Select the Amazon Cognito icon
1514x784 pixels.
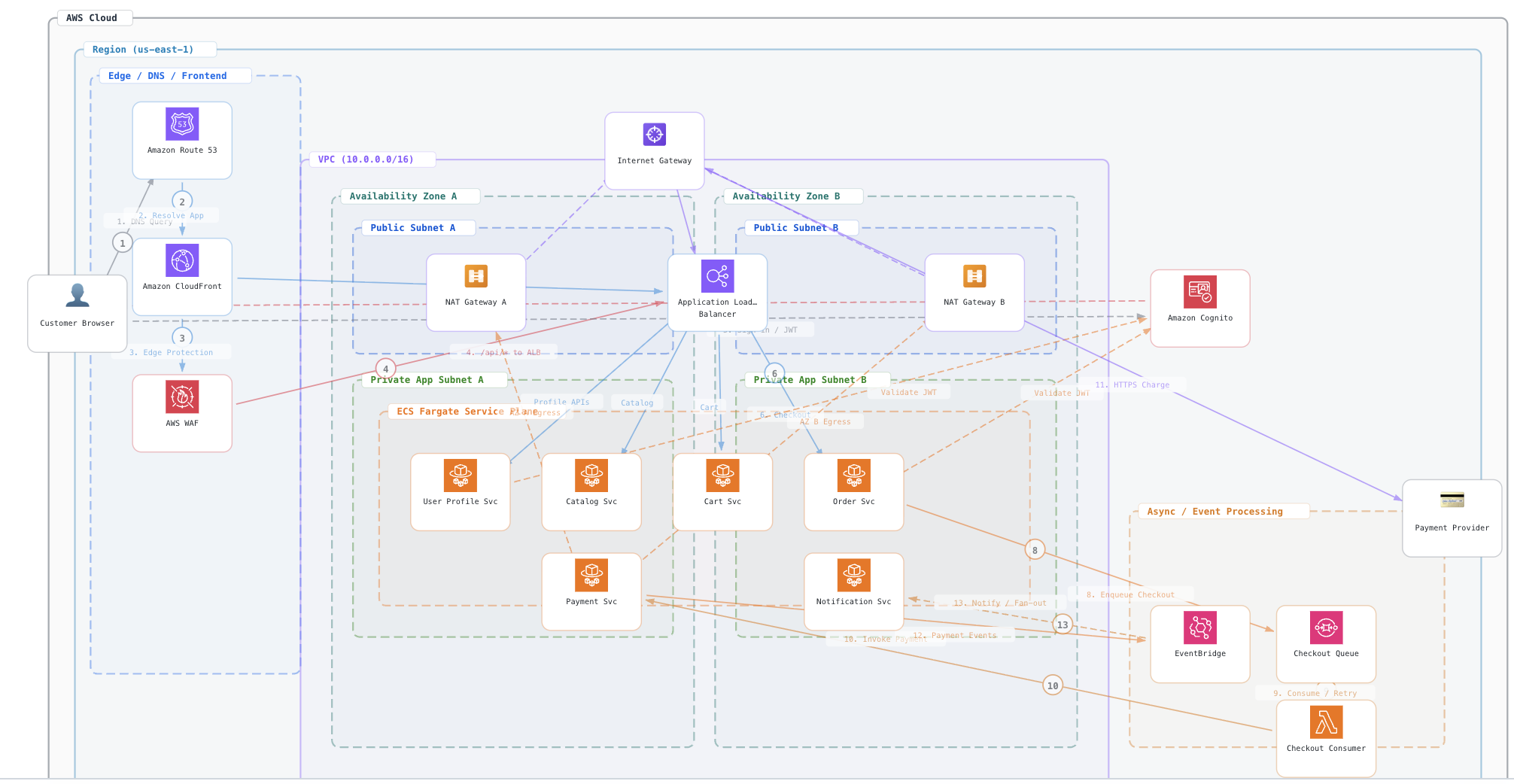(1200, 292)
